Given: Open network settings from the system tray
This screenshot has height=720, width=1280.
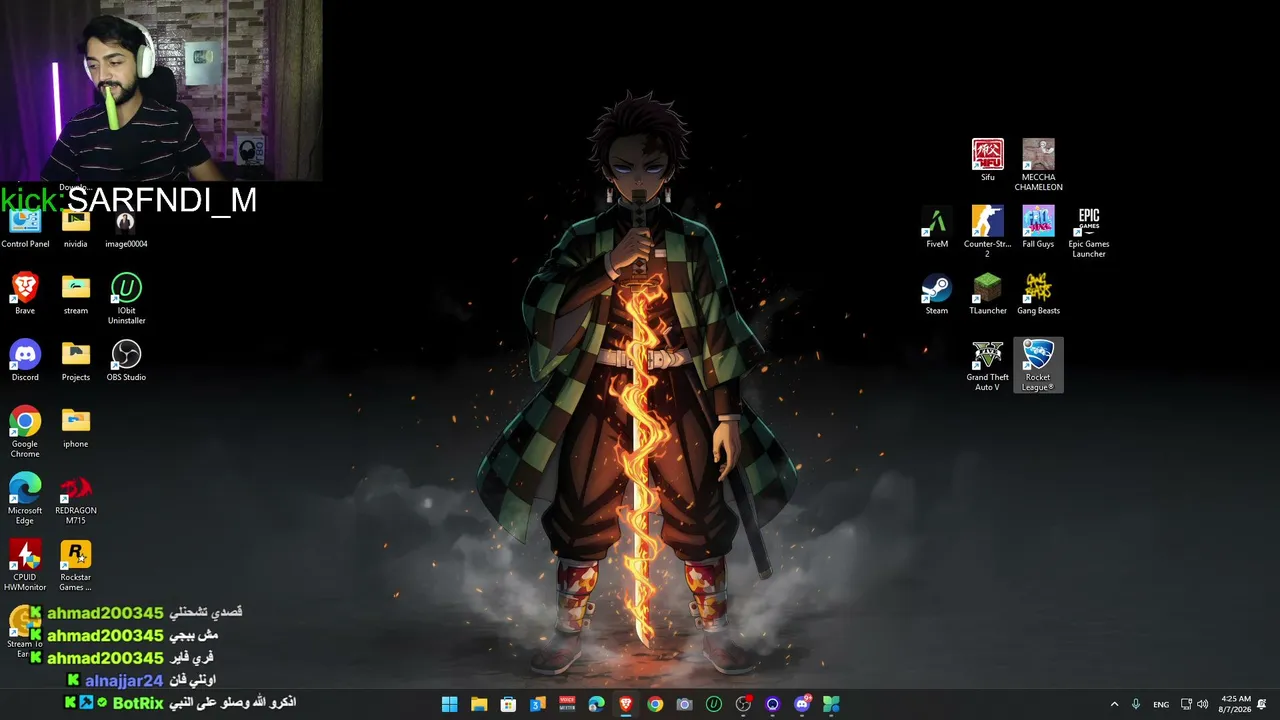Looking at the screenshot, I should [x=1186, y=705].
